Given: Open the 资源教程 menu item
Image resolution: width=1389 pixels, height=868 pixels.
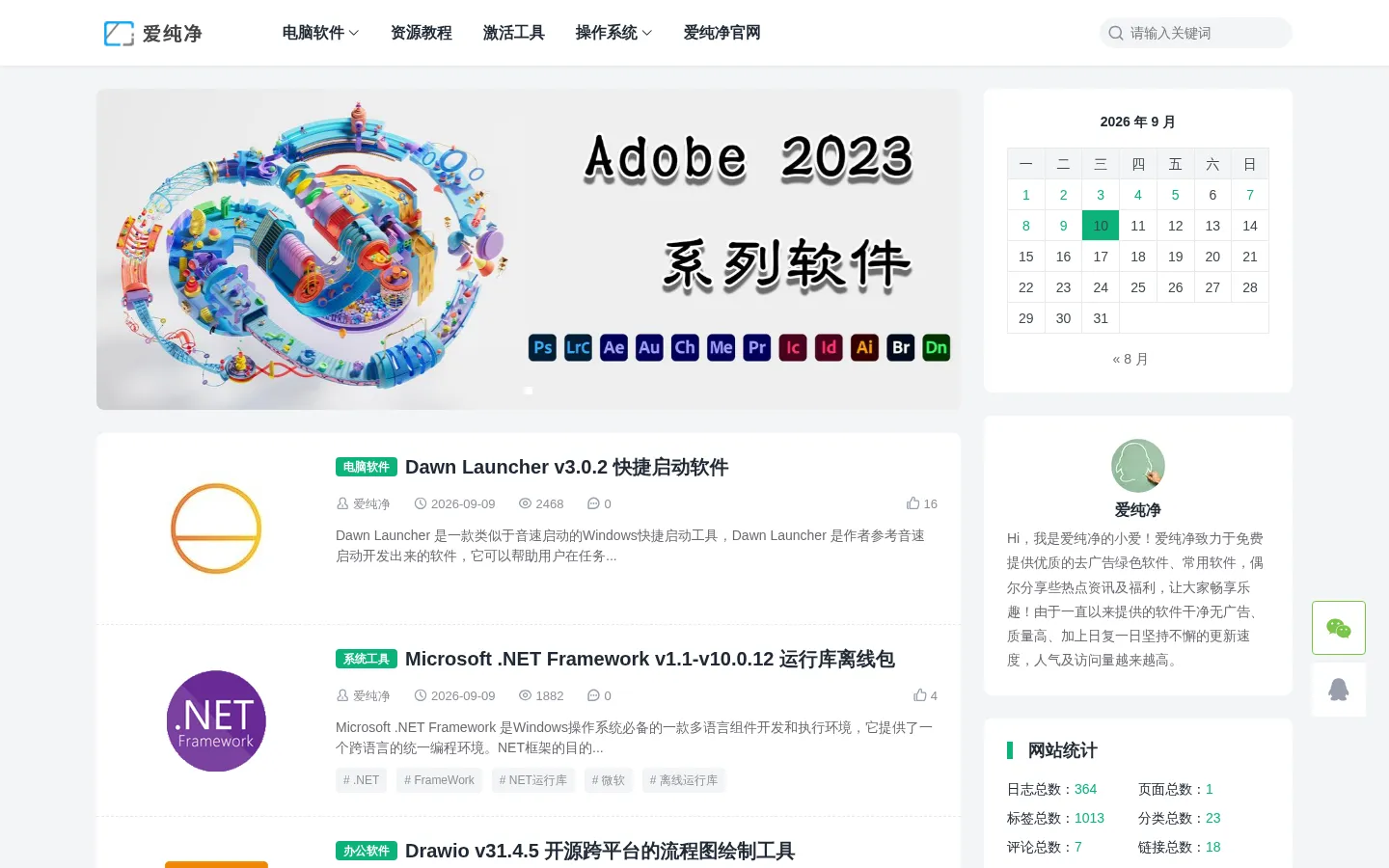Looking at the screenshot, I should click(x=422, y=33).
